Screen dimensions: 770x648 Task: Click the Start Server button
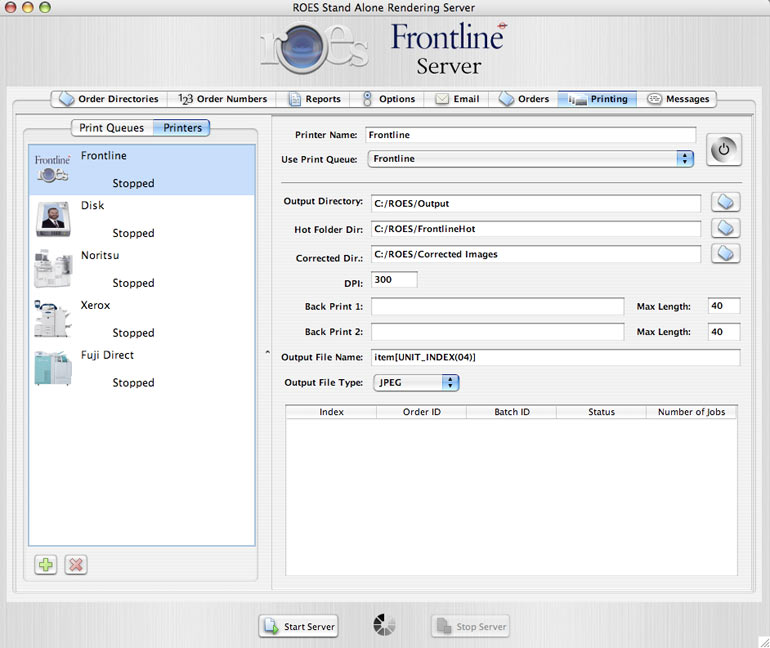tap(299, 626)
